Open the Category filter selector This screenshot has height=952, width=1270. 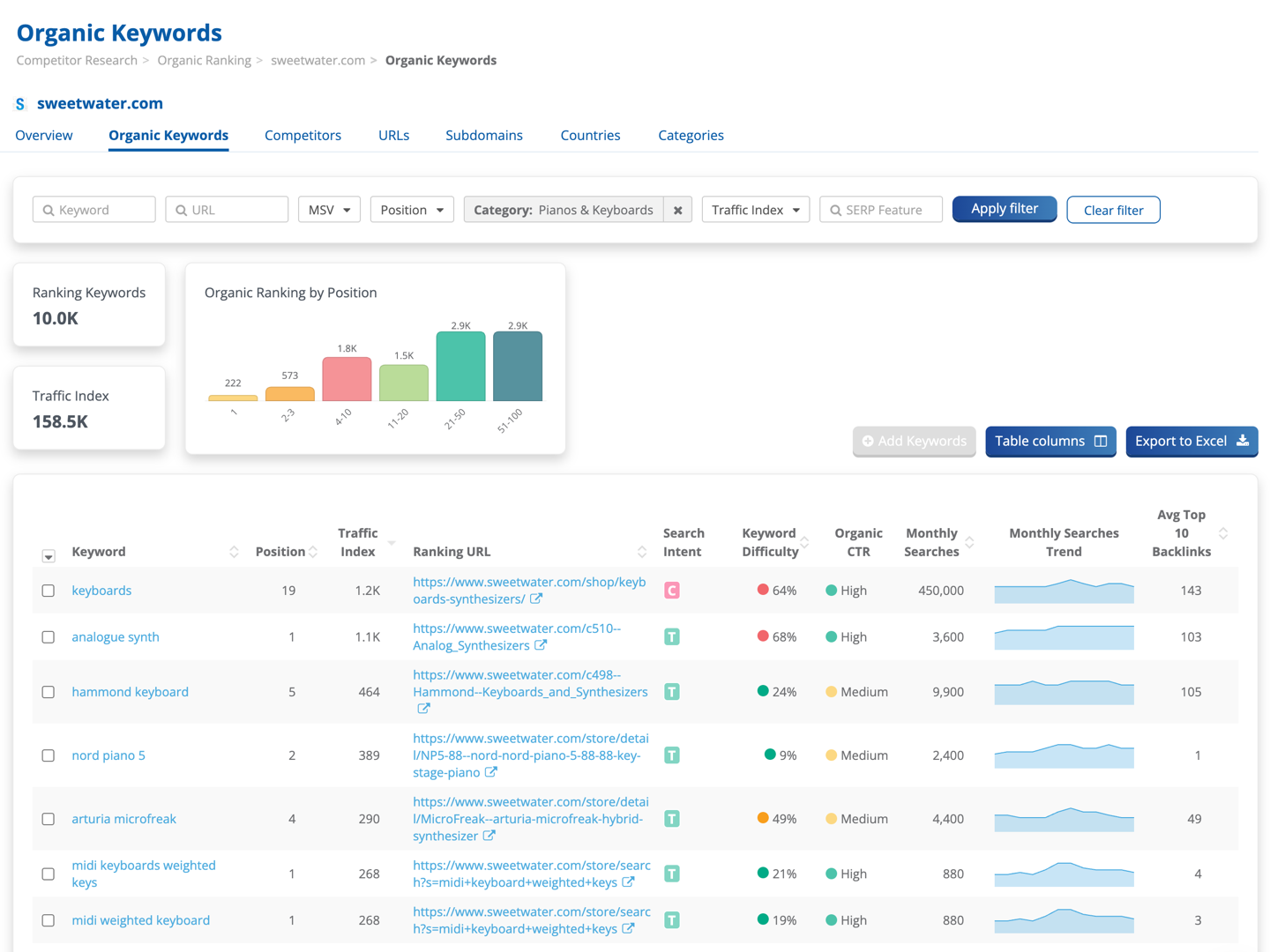point(564,210)
